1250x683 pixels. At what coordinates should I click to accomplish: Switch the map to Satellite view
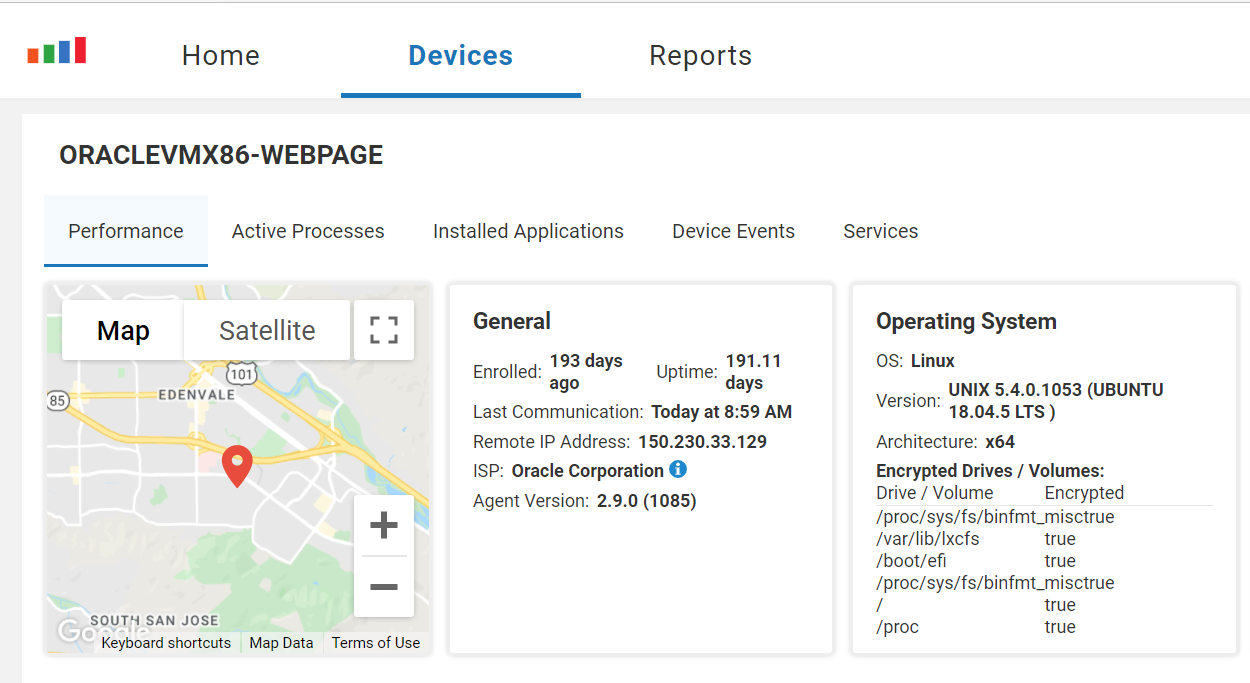click(267, 330)
